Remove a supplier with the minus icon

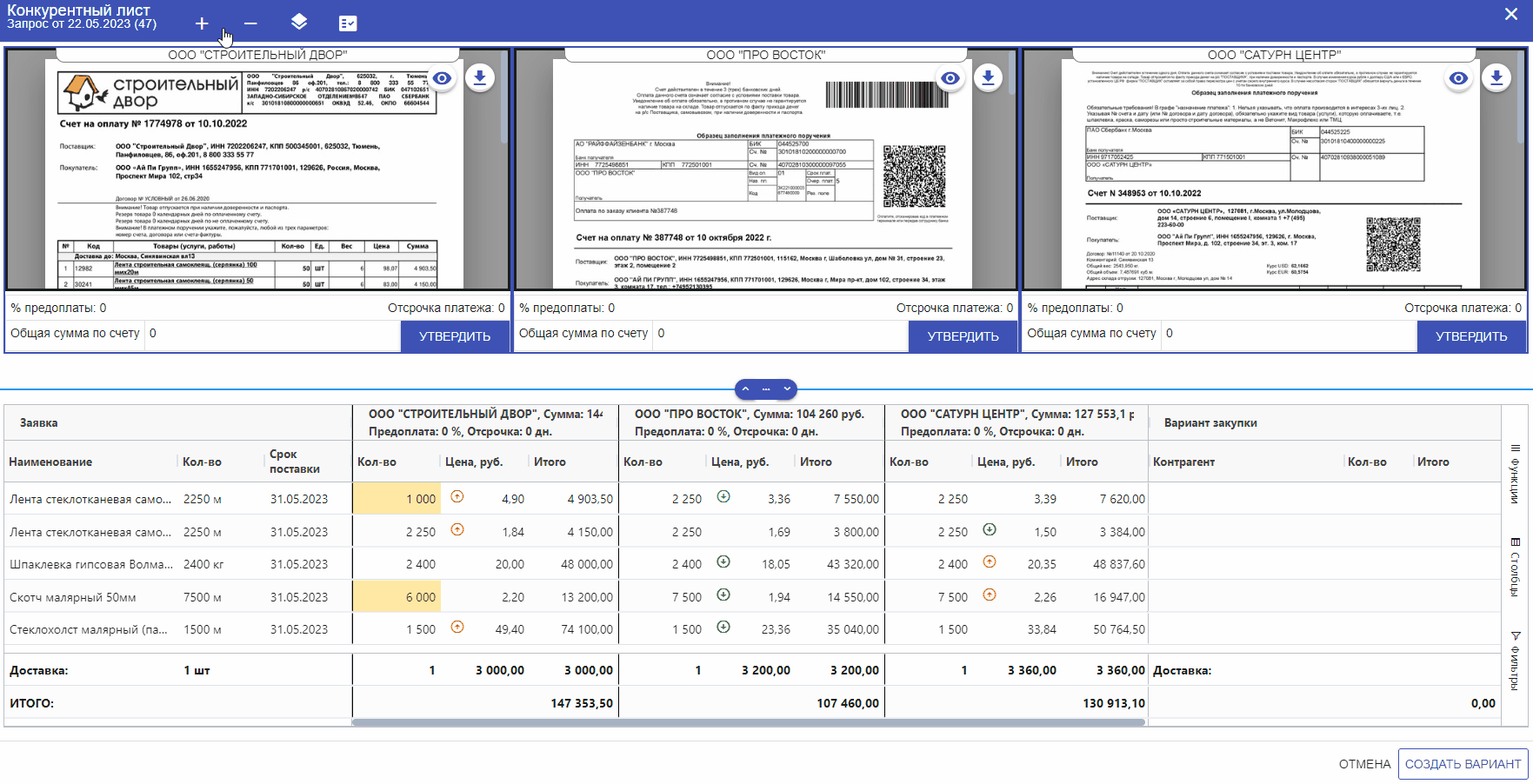pos(250,23)
